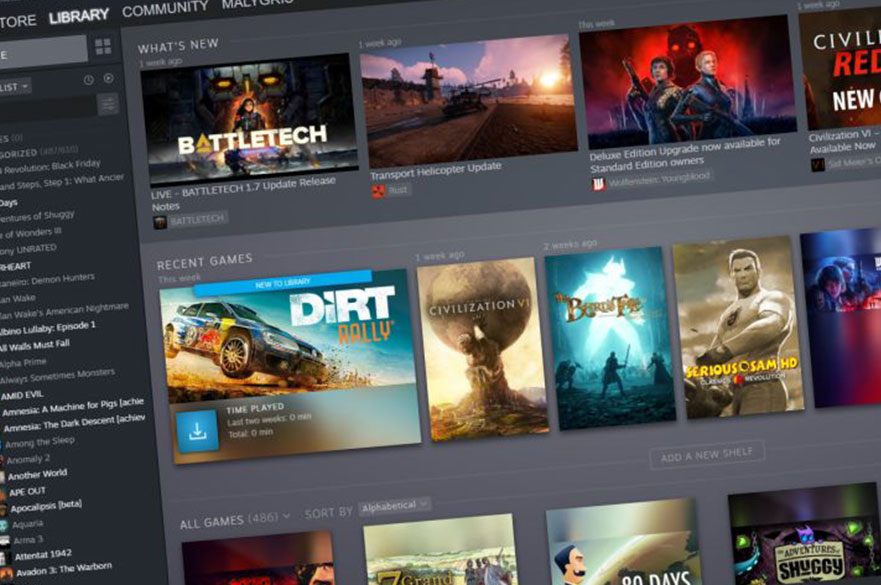
Task: Select Amnesia: A Machine for Pigs
Action: (73, 407)
